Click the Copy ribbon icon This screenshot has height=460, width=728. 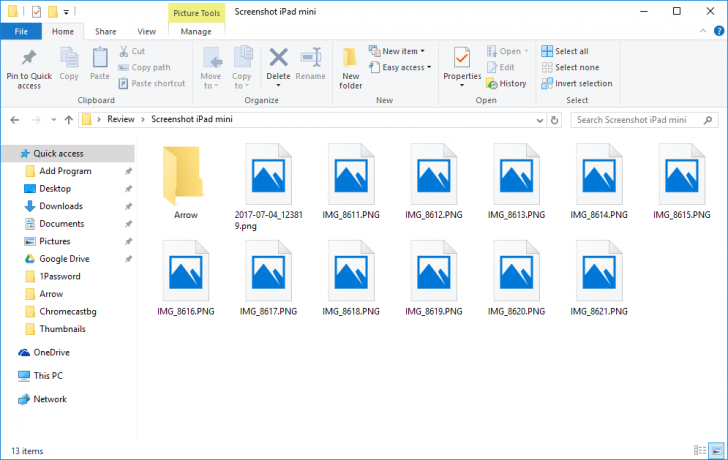(69, 58)
